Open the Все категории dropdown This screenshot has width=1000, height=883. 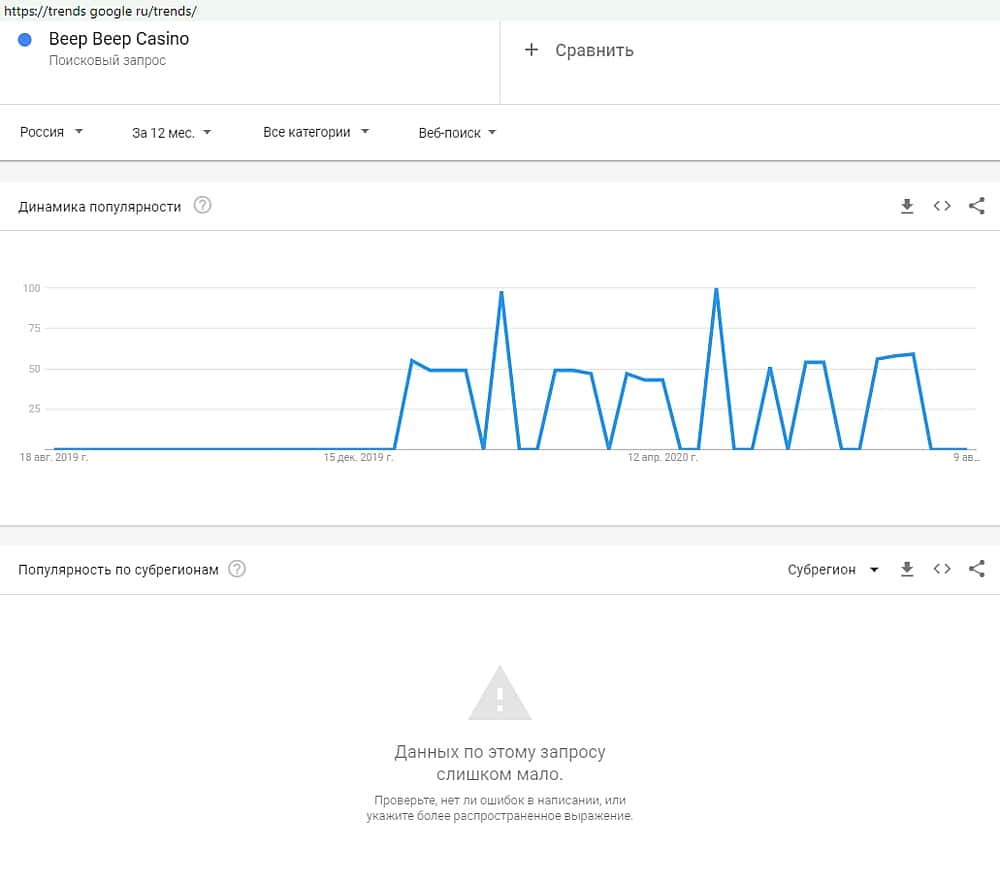(316, 132)
